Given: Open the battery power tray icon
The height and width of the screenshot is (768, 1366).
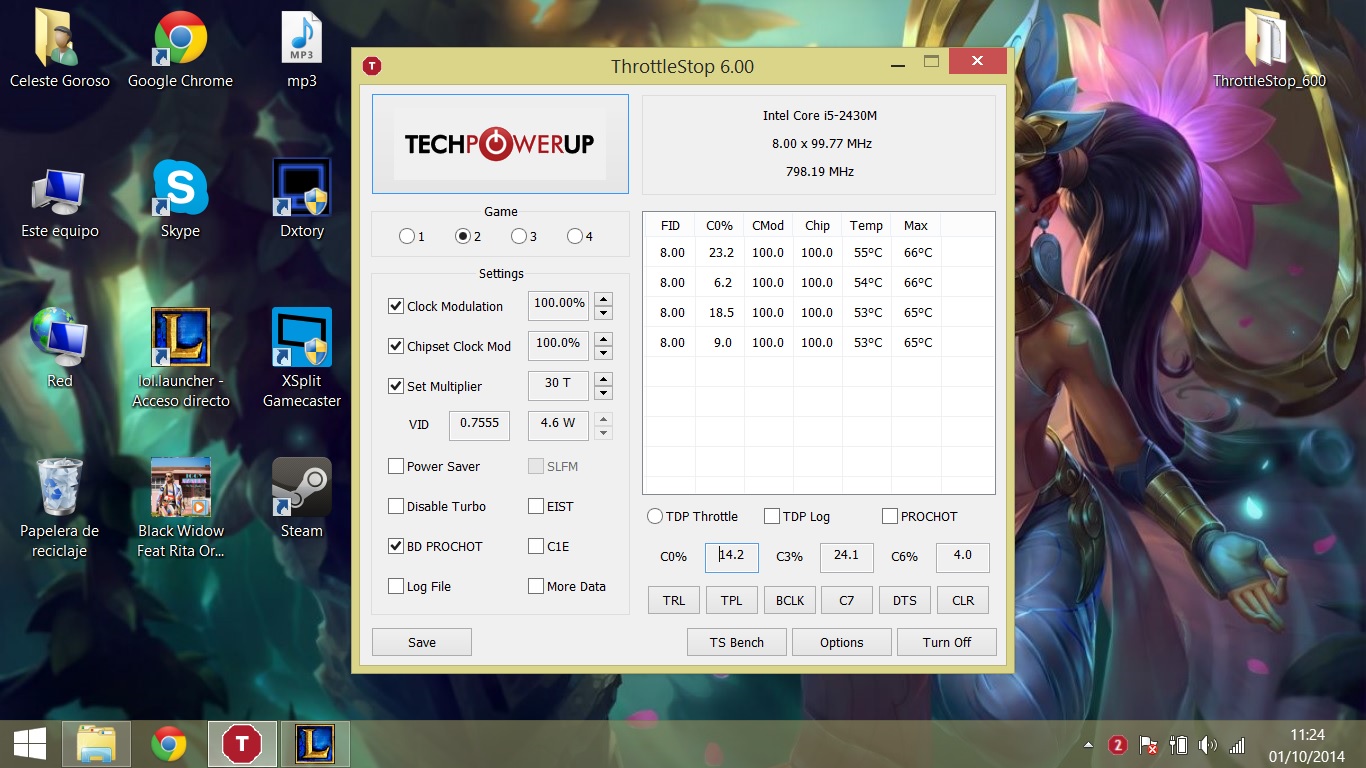Looking at the screenshot, I should 1178,746.
